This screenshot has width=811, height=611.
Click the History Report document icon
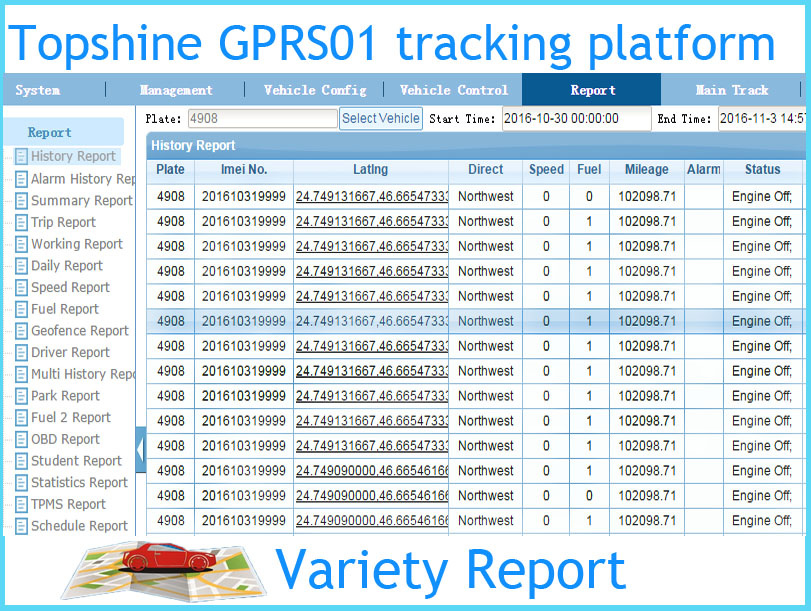coord(21,156)
